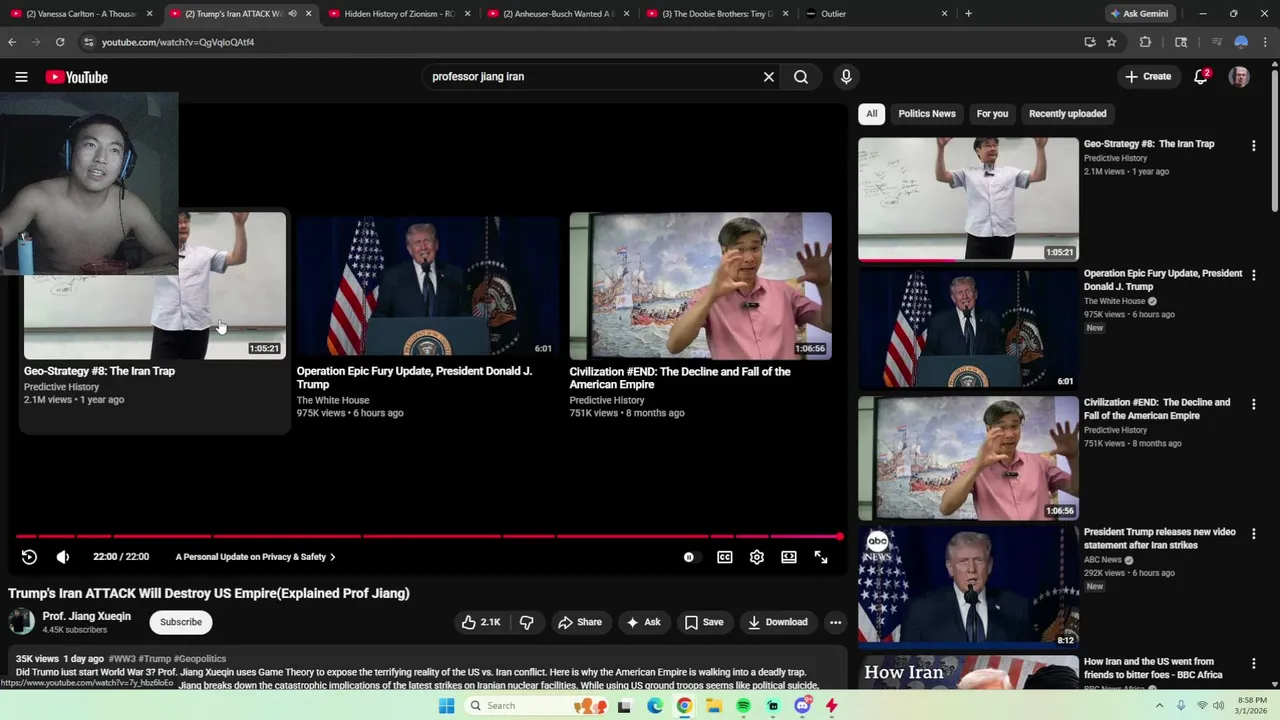Image resolution: width=1280 pixels, height=720 pixels.
Task: Open the Chrome three-dot menu
Action: 1266,42
